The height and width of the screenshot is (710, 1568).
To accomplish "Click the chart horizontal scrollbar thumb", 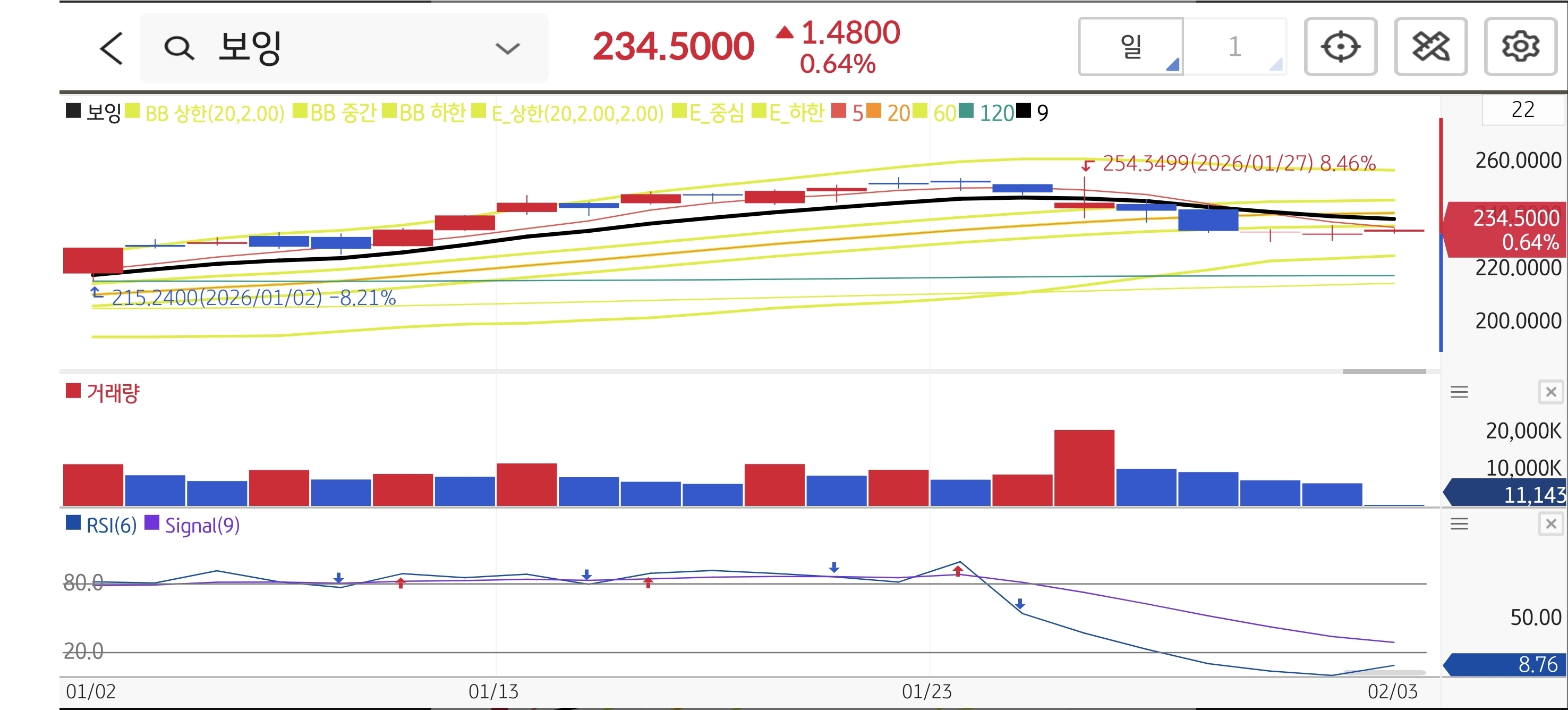I will coord(1384,371).
